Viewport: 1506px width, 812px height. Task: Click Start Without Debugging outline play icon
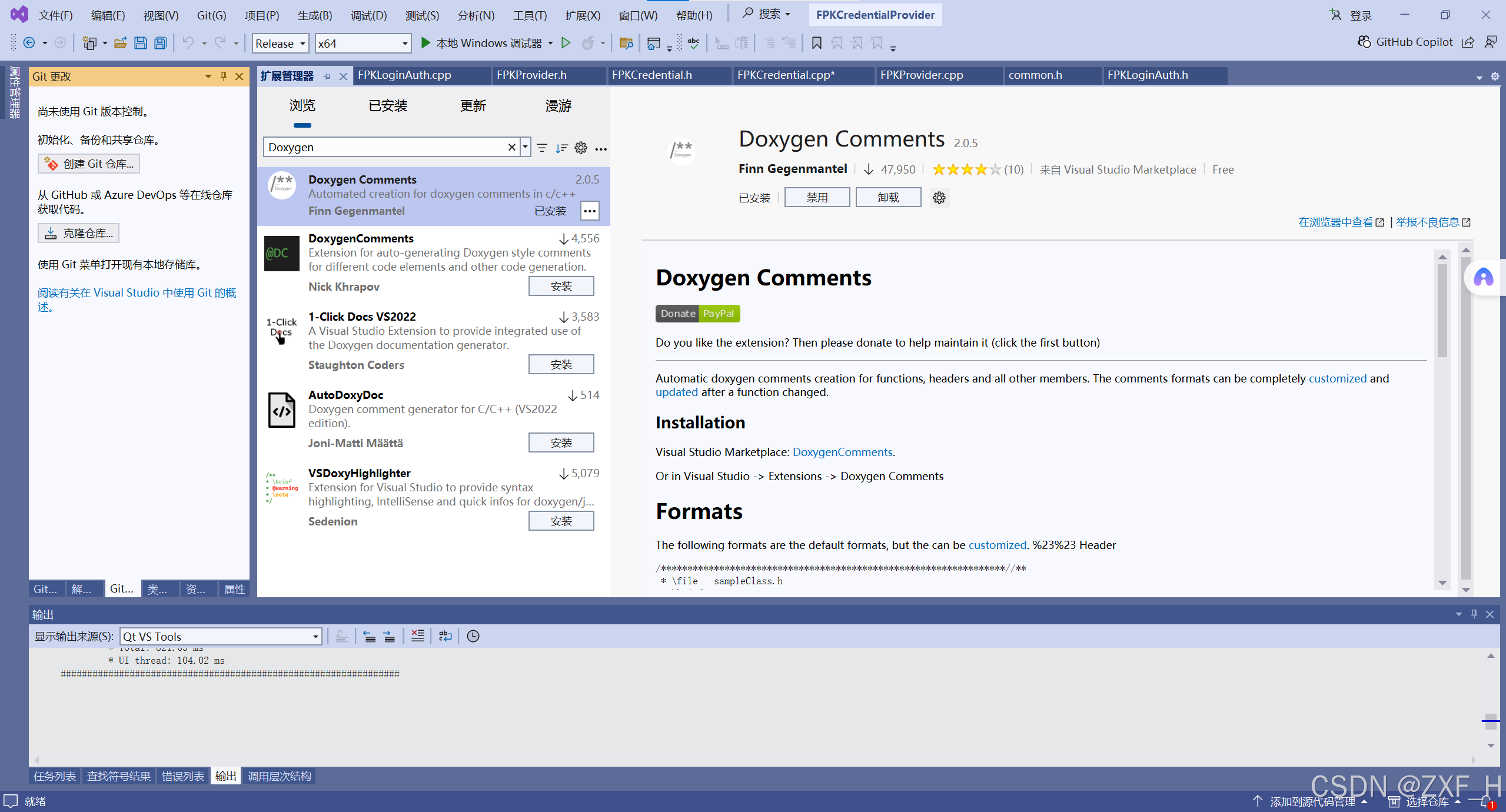566,43
